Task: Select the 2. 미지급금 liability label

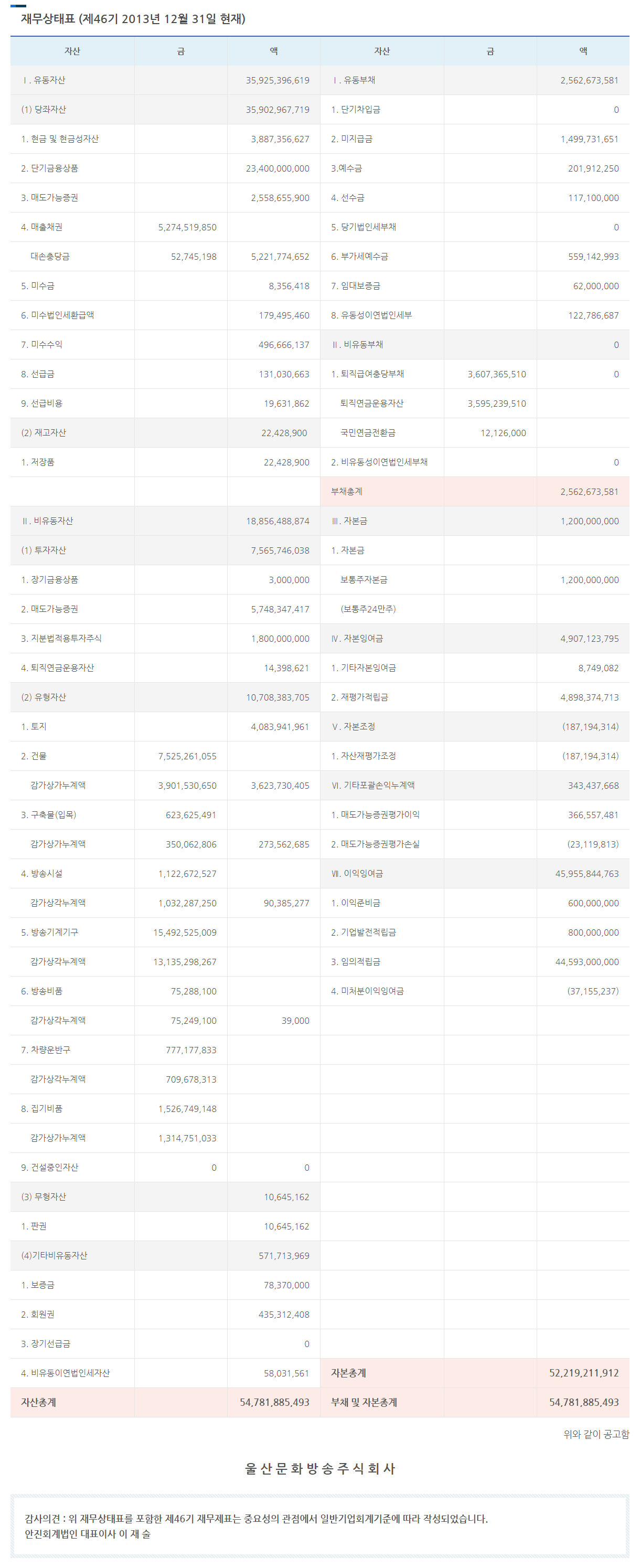Action: point(351,139)
